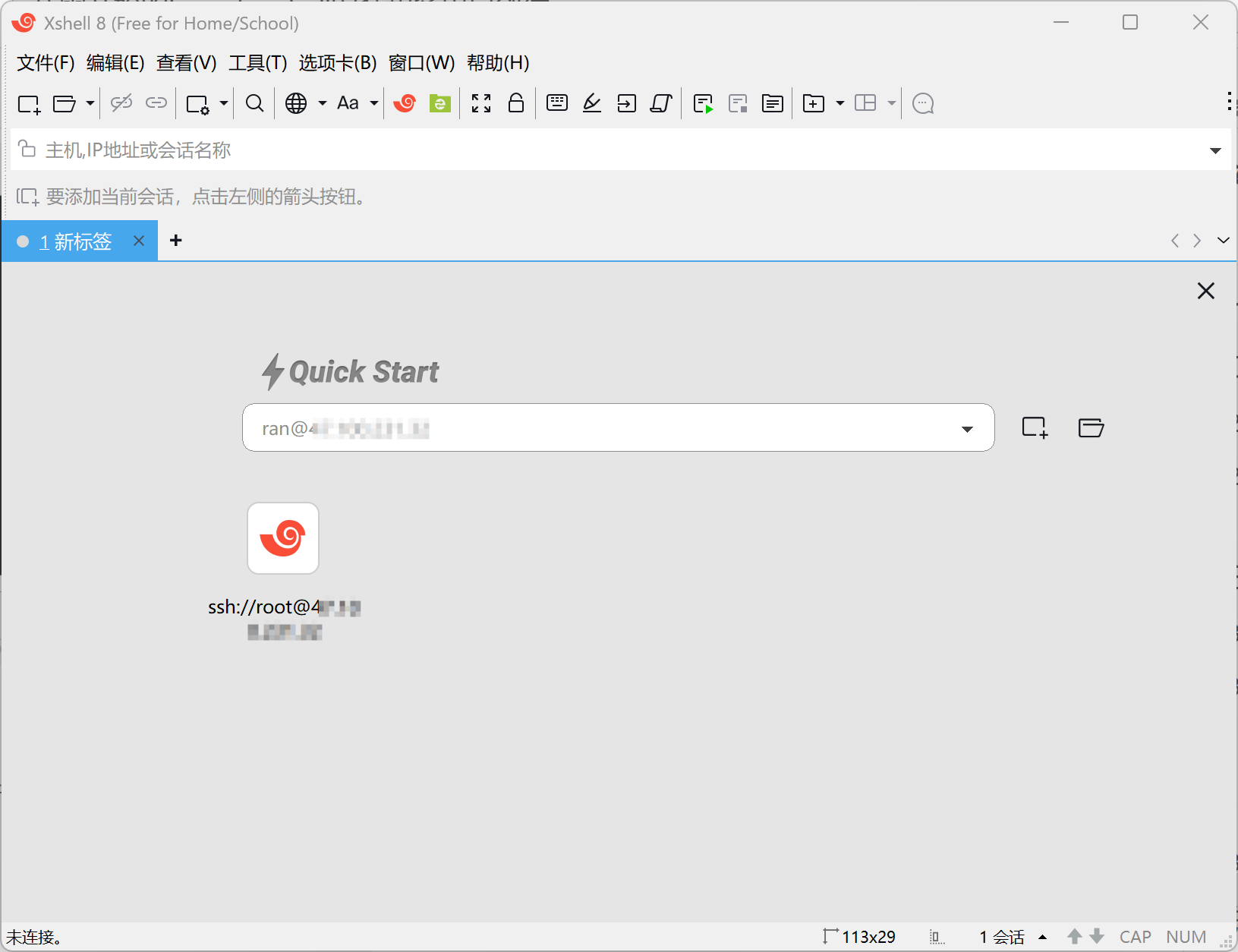1238x952 pixels.
Task: Open session Properties icon with gear
Action: click(x=197, y=104)
